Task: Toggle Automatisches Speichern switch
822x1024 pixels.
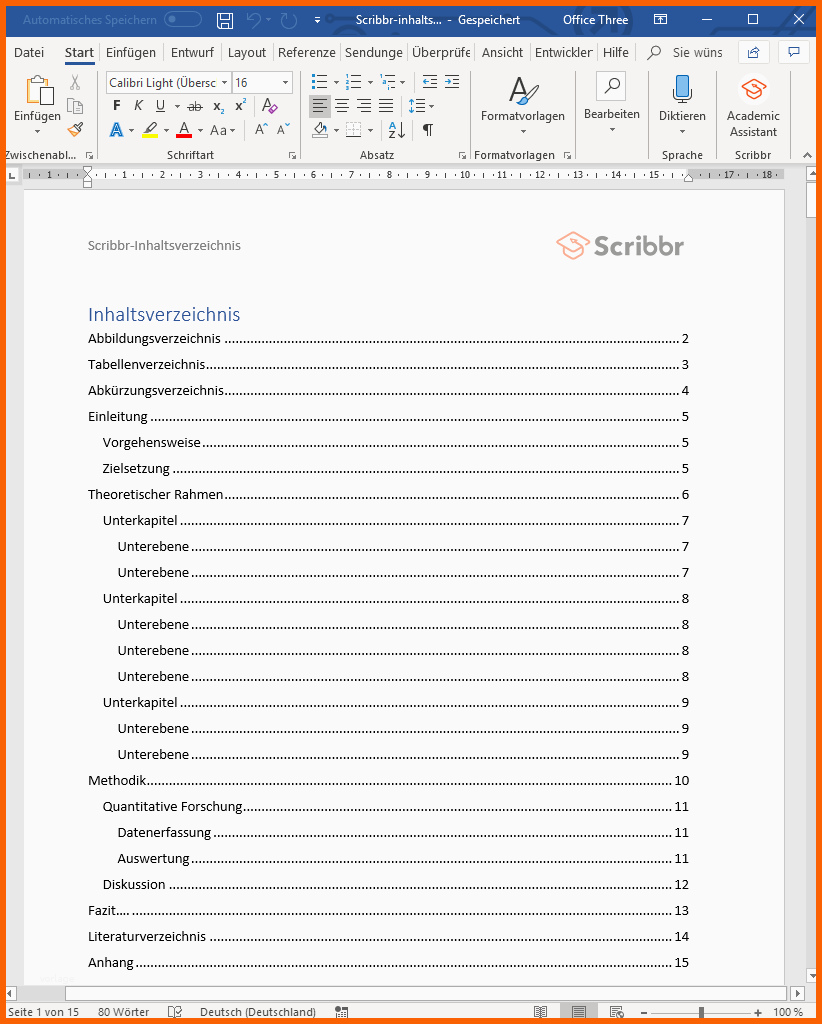Action: click(183, 20)
